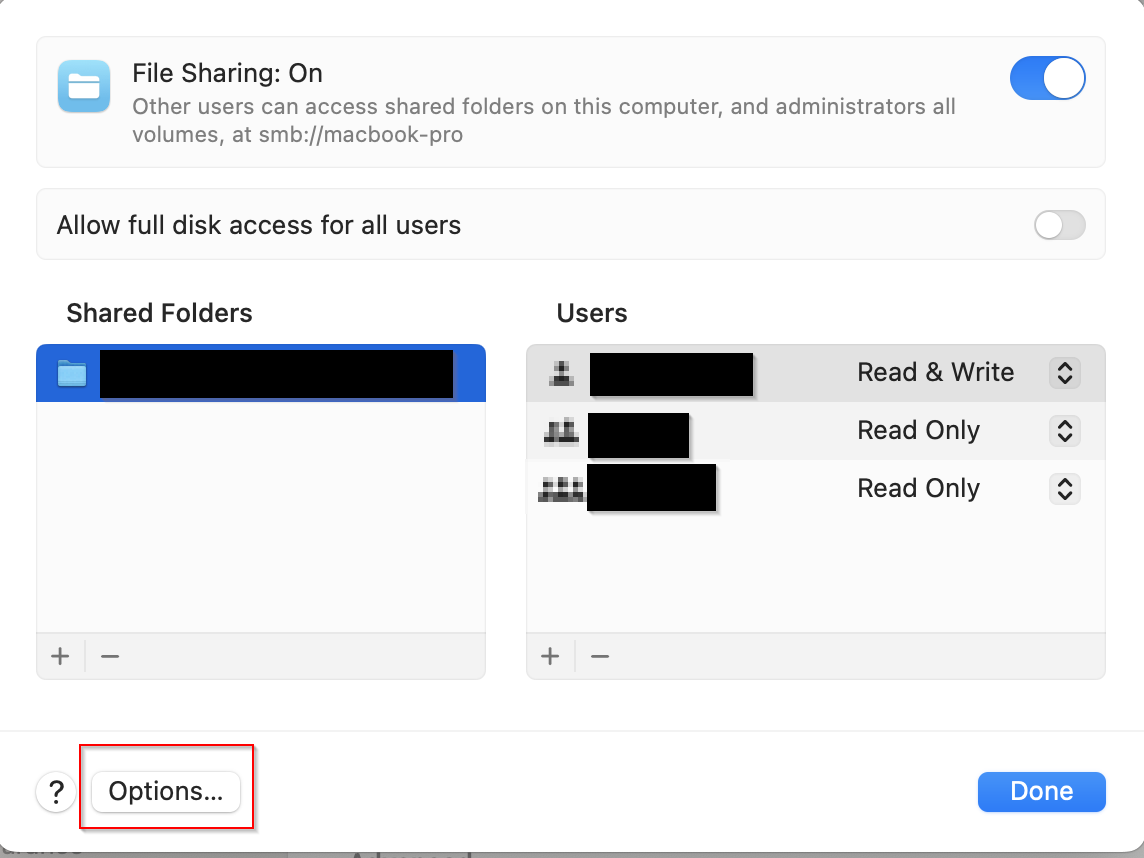Image resolution: width=1144 pixels, height=858 pixels.
Task: Click empty space in Shared Folders list
Action: click(x=260, y=520)
